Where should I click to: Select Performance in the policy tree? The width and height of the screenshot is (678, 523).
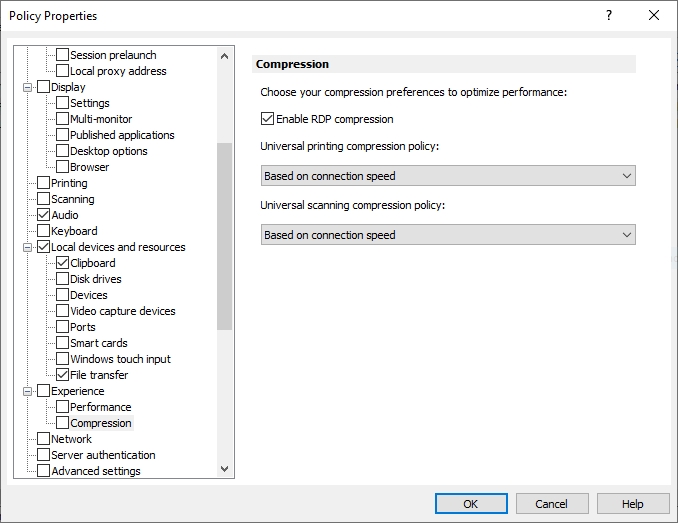click(100, 407)
